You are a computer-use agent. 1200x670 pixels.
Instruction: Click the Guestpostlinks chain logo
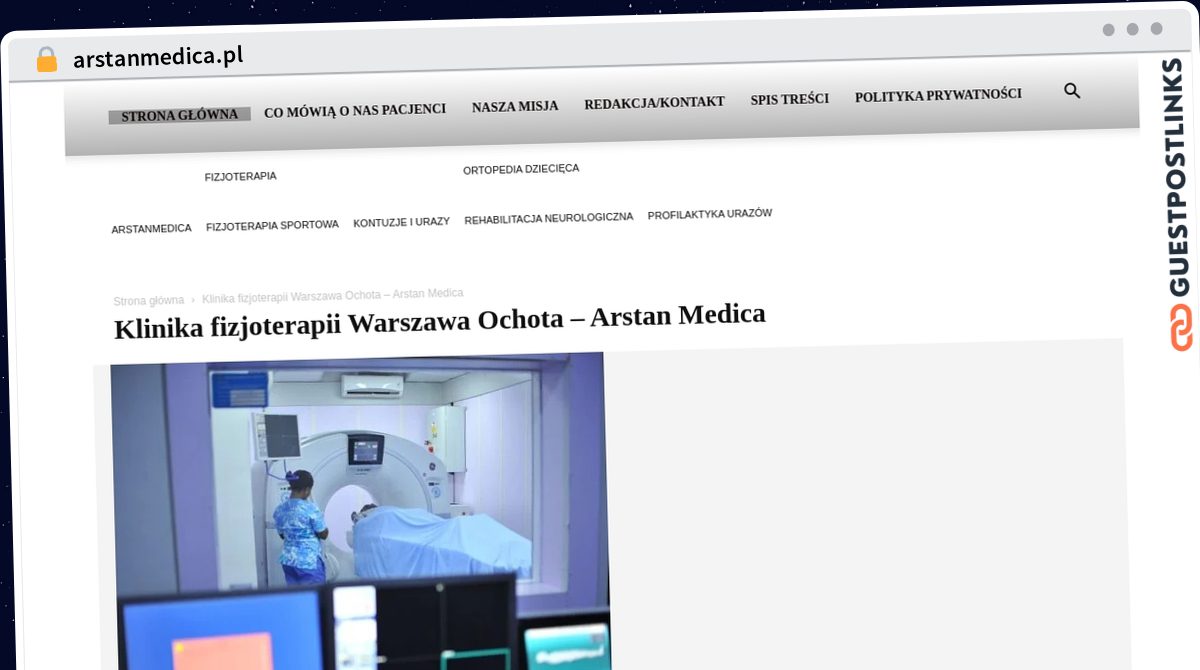coord(1181,329)
